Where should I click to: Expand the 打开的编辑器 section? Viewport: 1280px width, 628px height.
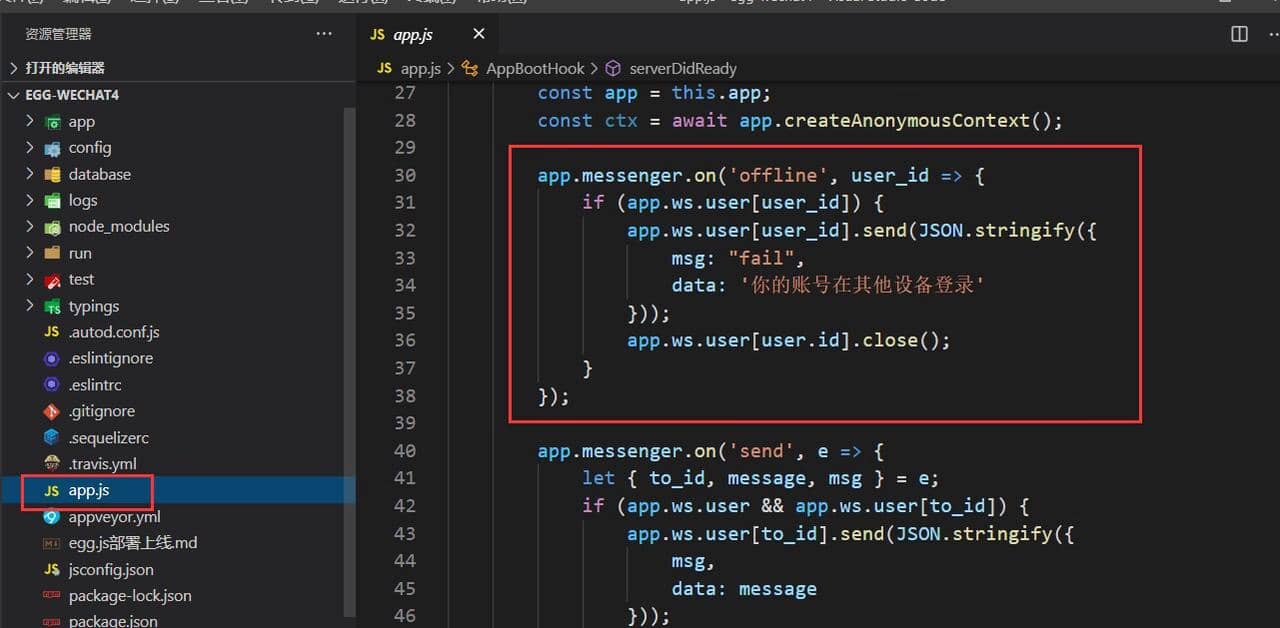pos(14,68)
